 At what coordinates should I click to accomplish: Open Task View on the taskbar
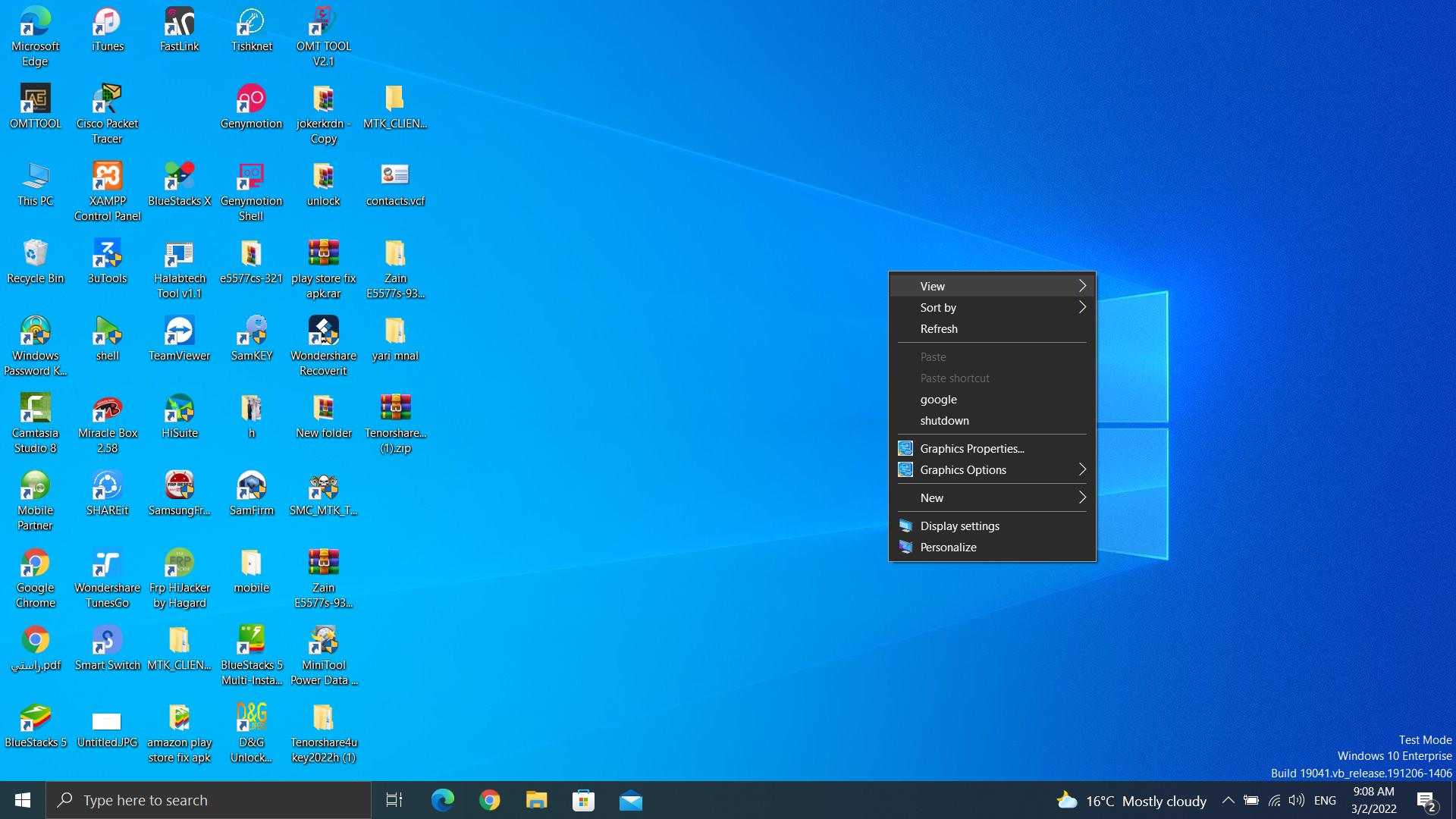click(x=394, y=800)
